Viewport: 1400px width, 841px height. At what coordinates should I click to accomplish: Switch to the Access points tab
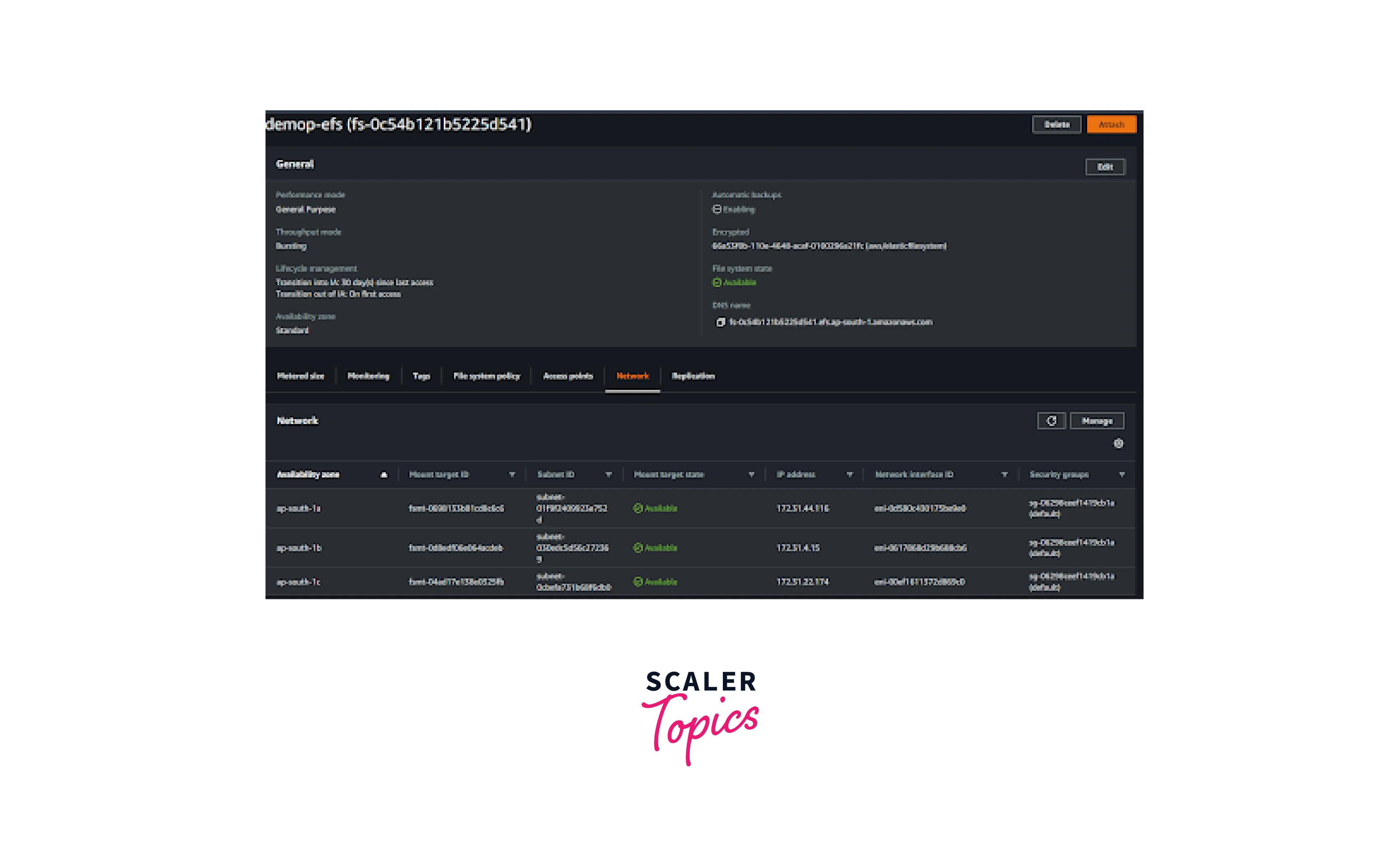(568, 376)
